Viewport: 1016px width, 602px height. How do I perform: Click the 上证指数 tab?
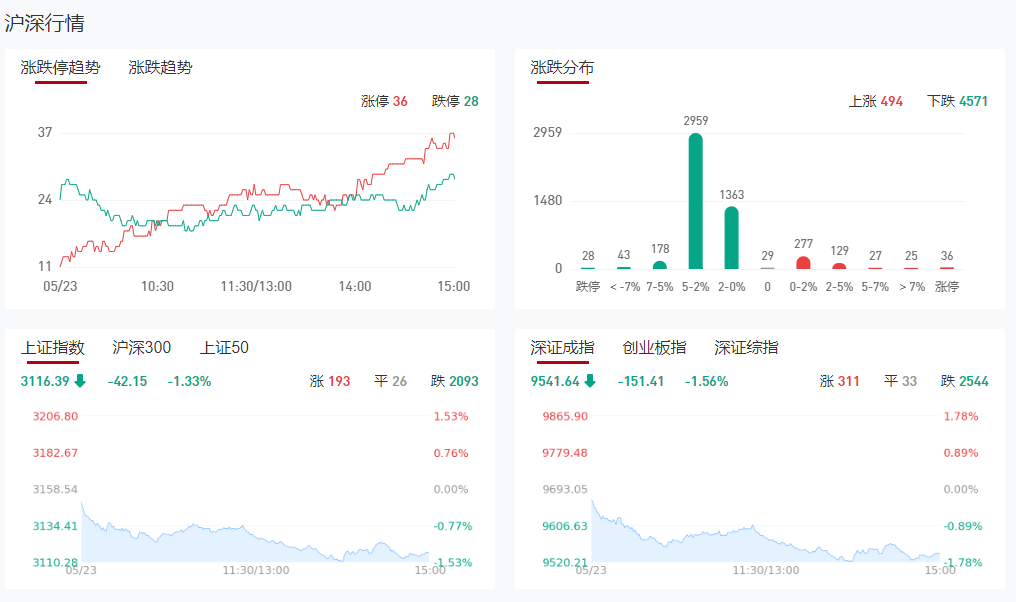pyautogui.click(x=53, y=348)
